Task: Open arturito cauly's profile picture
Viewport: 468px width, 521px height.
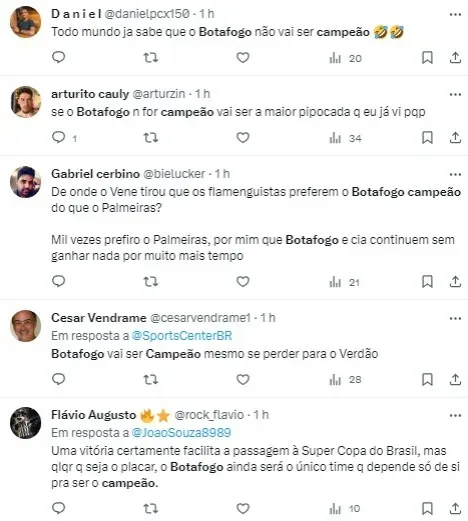Action: point(26,102)
